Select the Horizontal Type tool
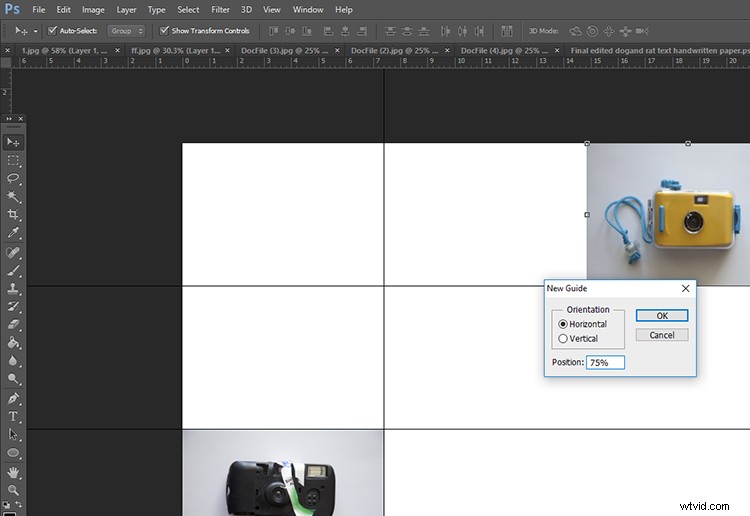 (13, 416)
